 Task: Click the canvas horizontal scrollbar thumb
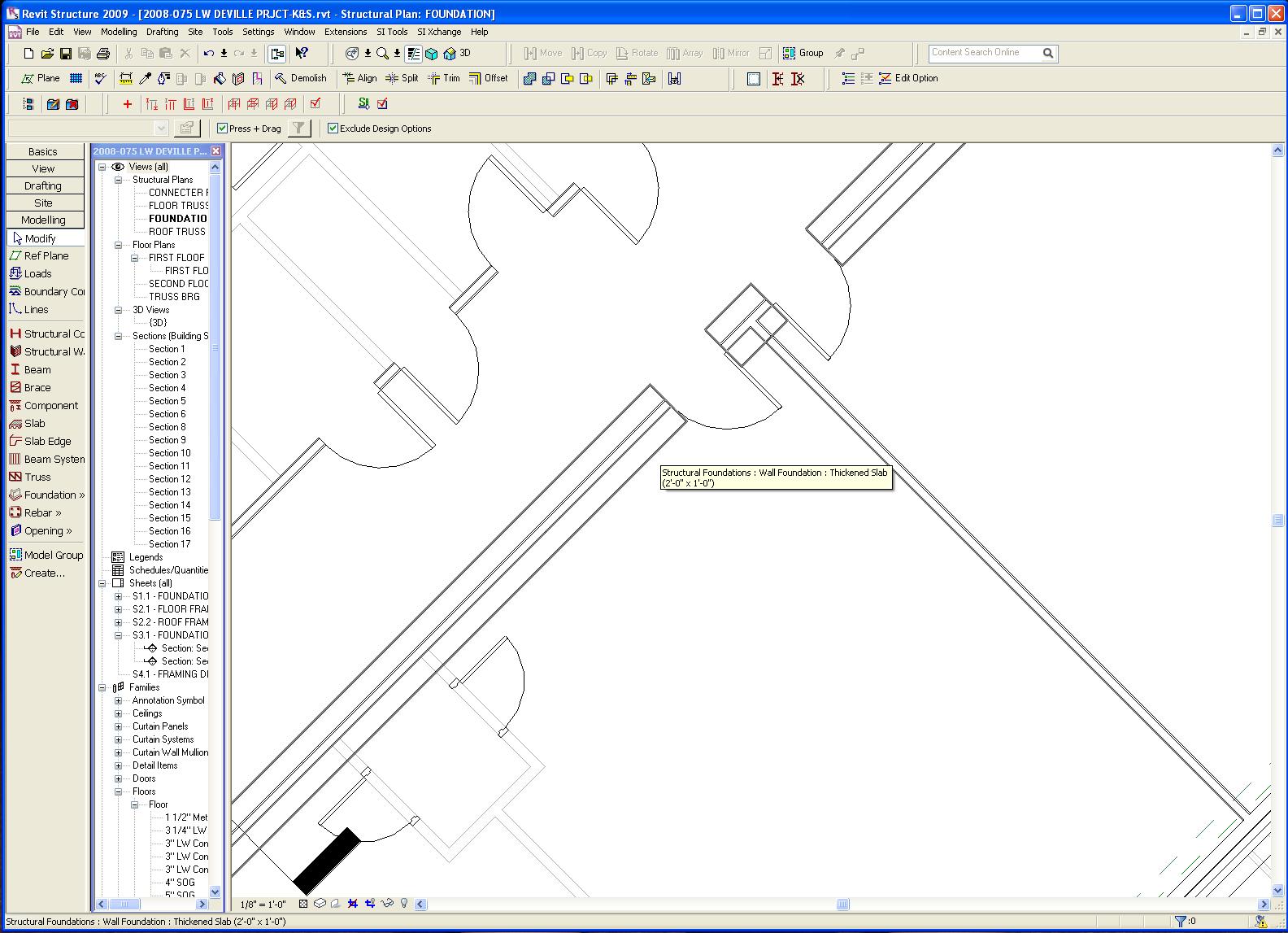(842, 904)
